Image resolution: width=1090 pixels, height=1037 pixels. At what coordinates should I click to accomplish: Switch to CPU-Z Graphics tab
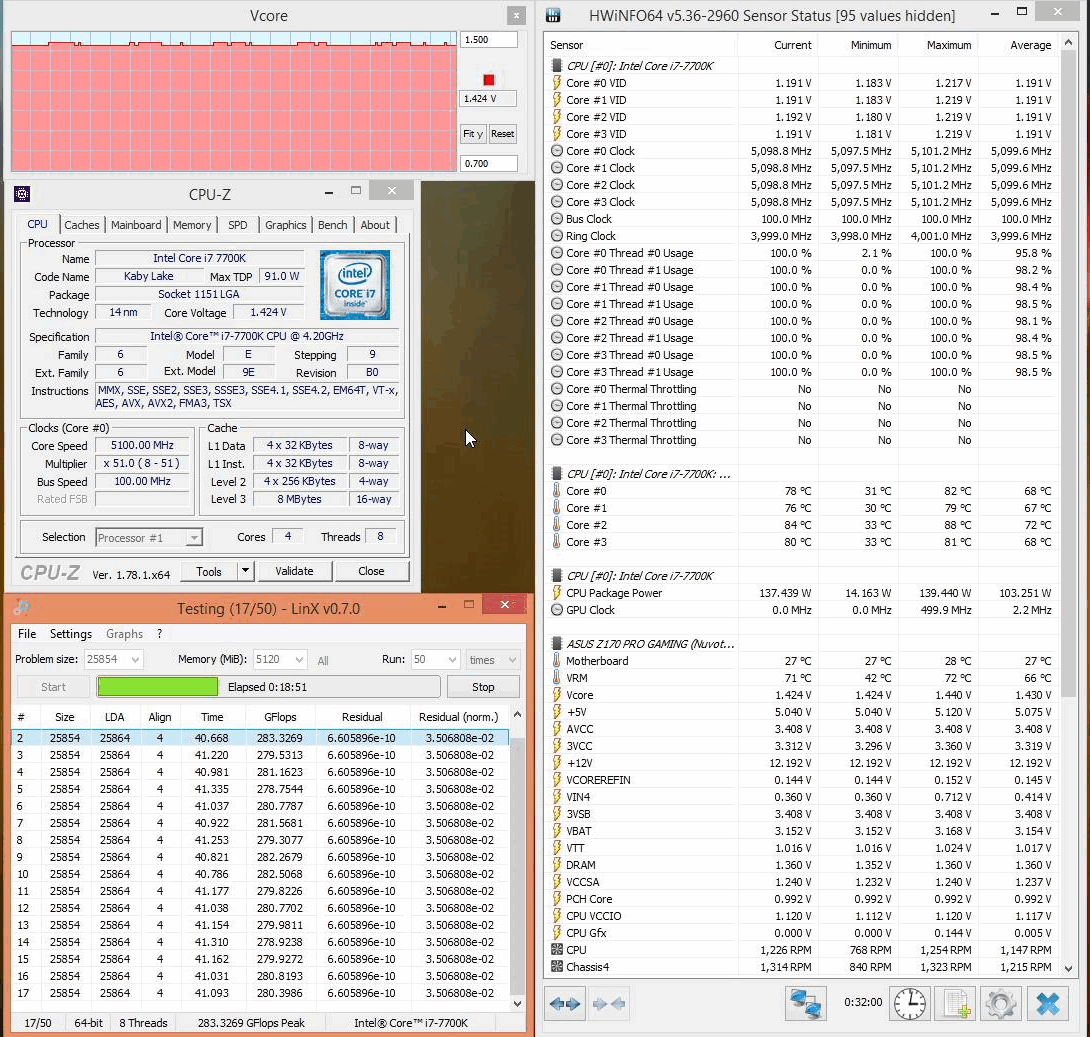point(286,224)
